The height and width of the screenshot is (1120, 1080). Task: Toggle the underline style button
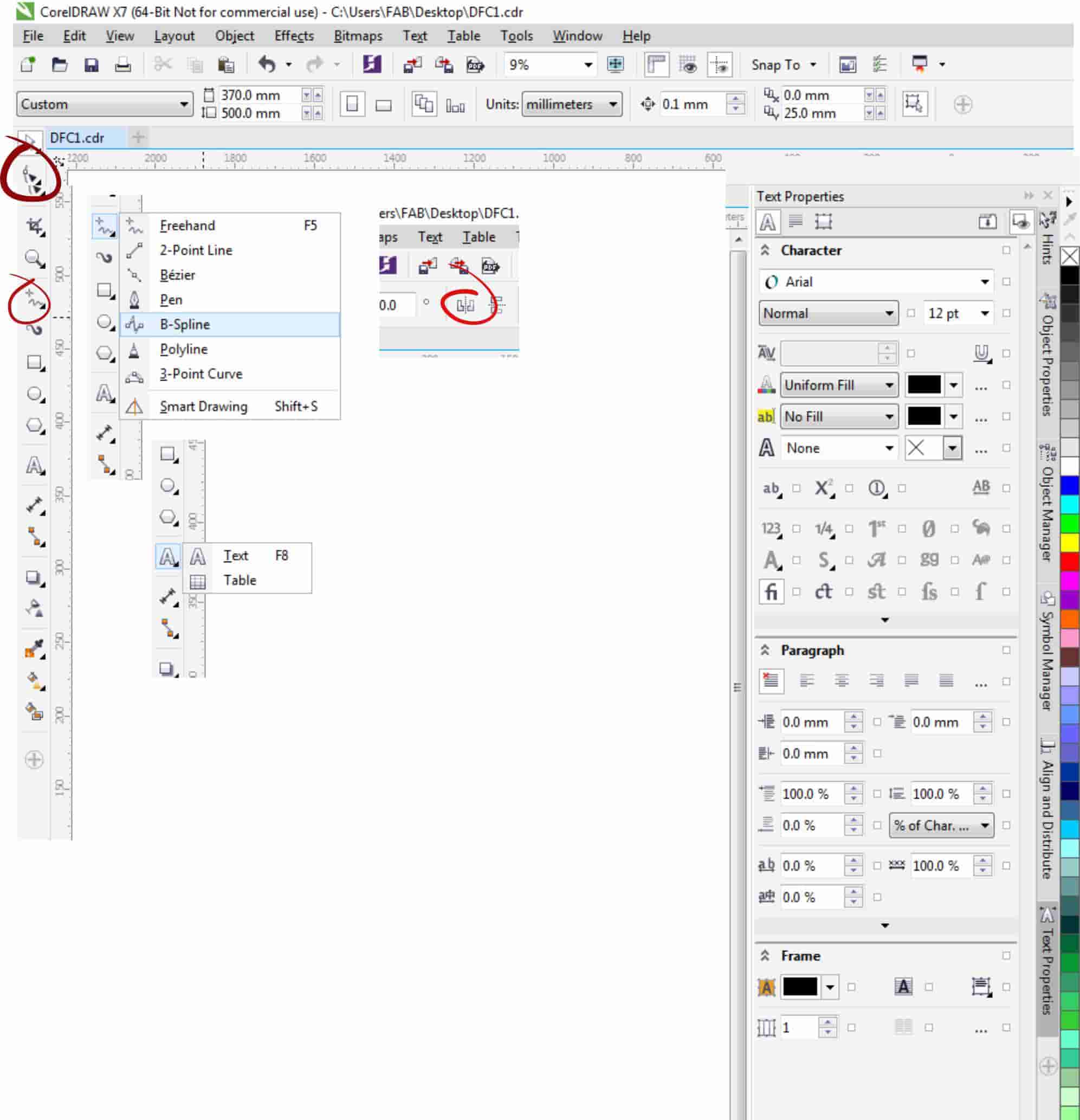tap(981, 353)
